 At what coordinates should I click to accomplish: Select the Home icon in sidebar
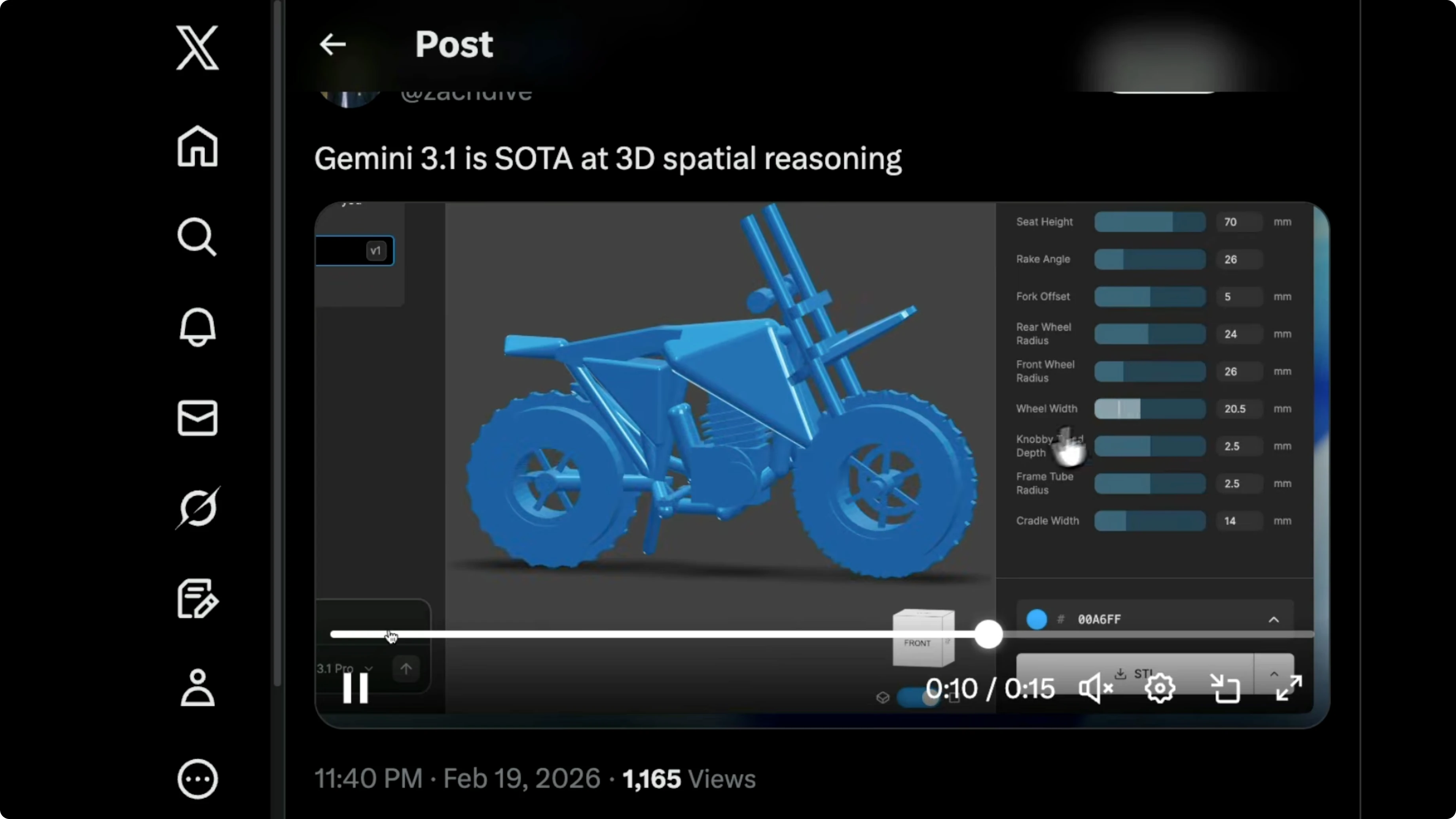click(x=197, y=146)
